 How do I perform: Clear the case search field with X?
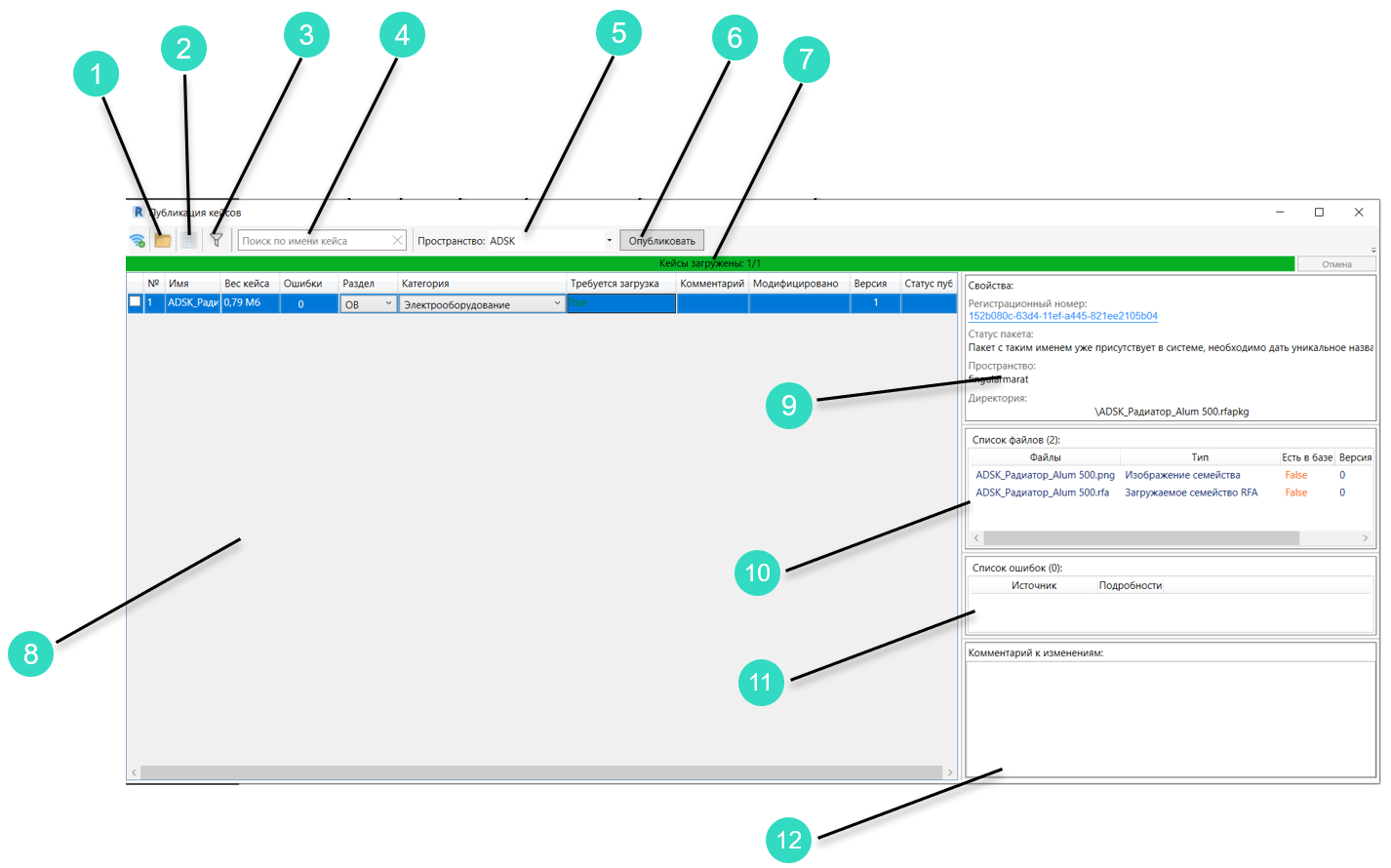397,240
